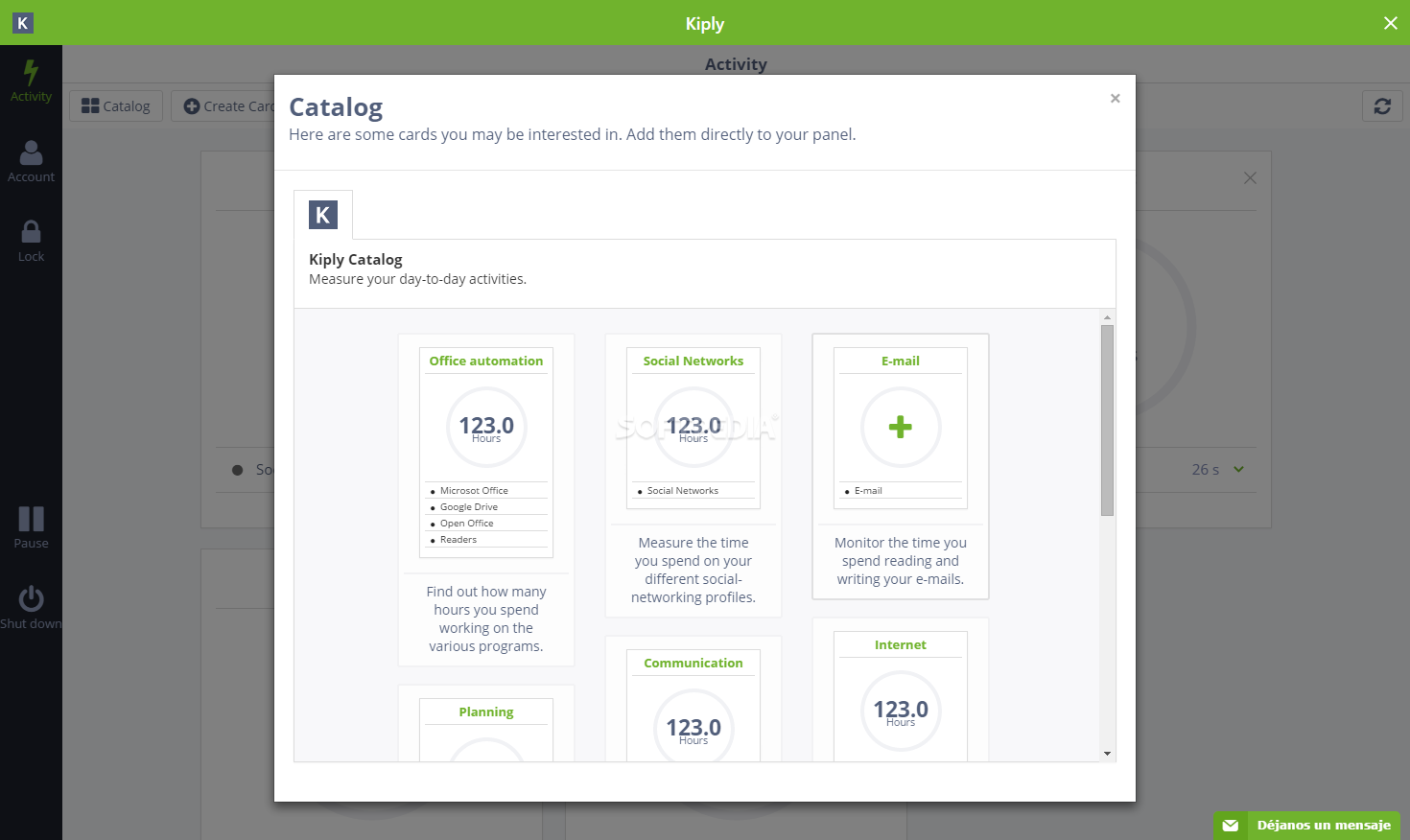Viewport: 1410px width, 840px height.
Task: Close the Kiply window
Action: coord(1390,23)
